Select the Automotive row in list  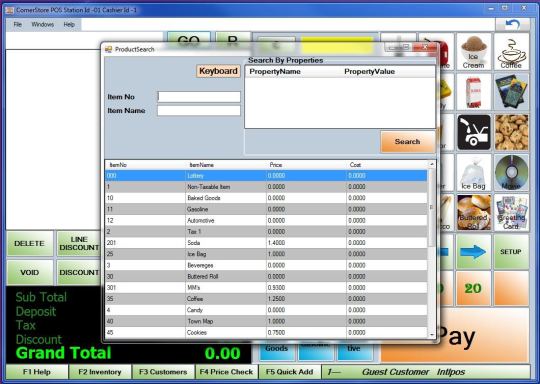(266, 220)
